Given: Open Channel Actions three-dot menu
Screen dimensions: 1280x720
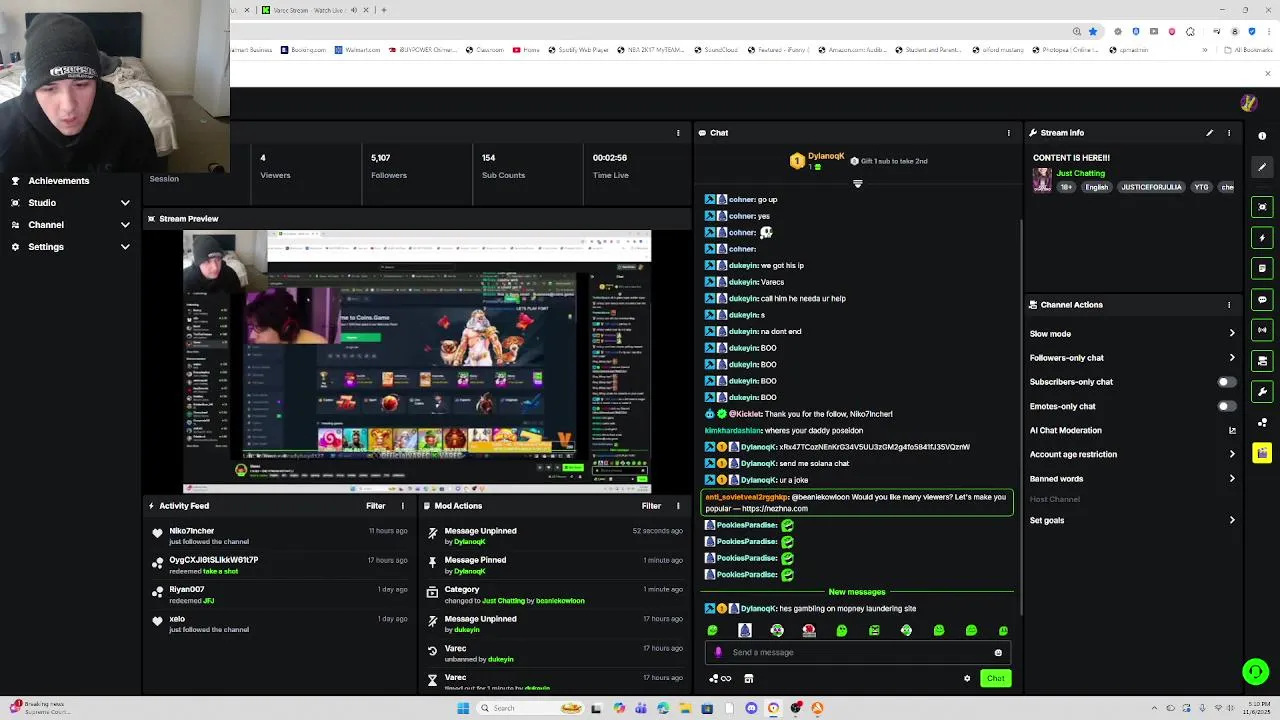Looking at the screenshot, I should click(x=1229, y=305).
